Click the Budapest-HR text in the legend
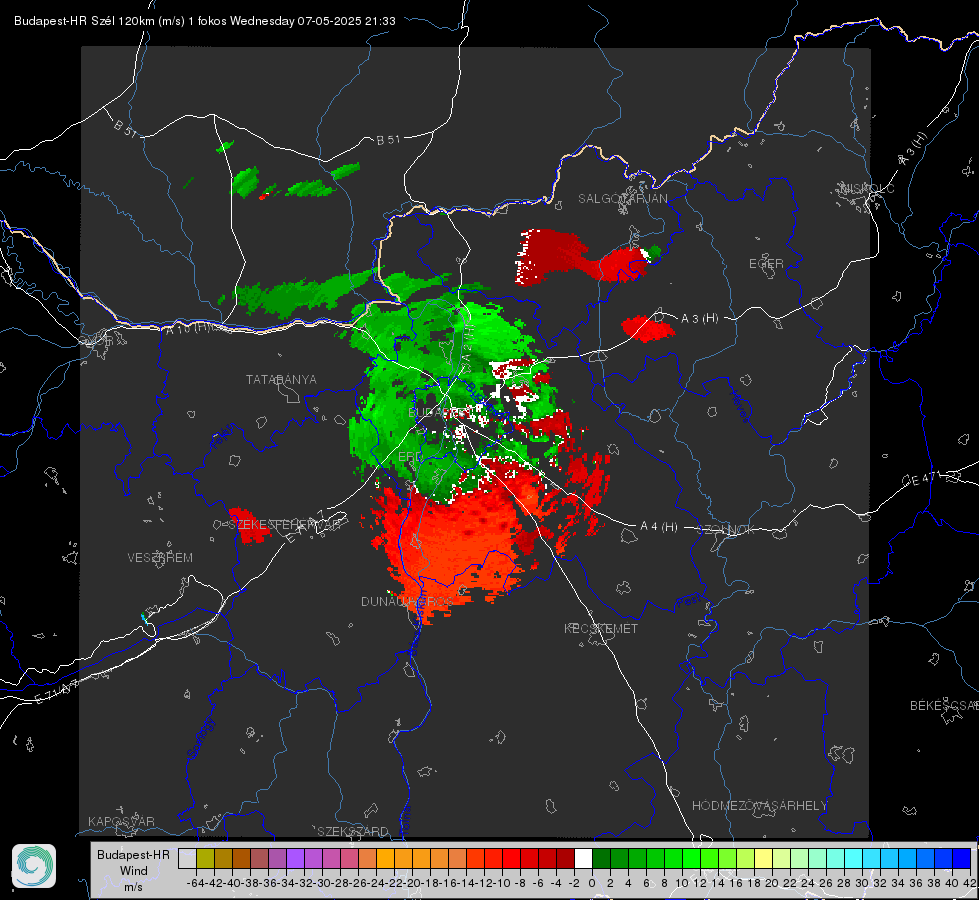The width and height of the screenshot is (979, 900). tap(134, 854)
